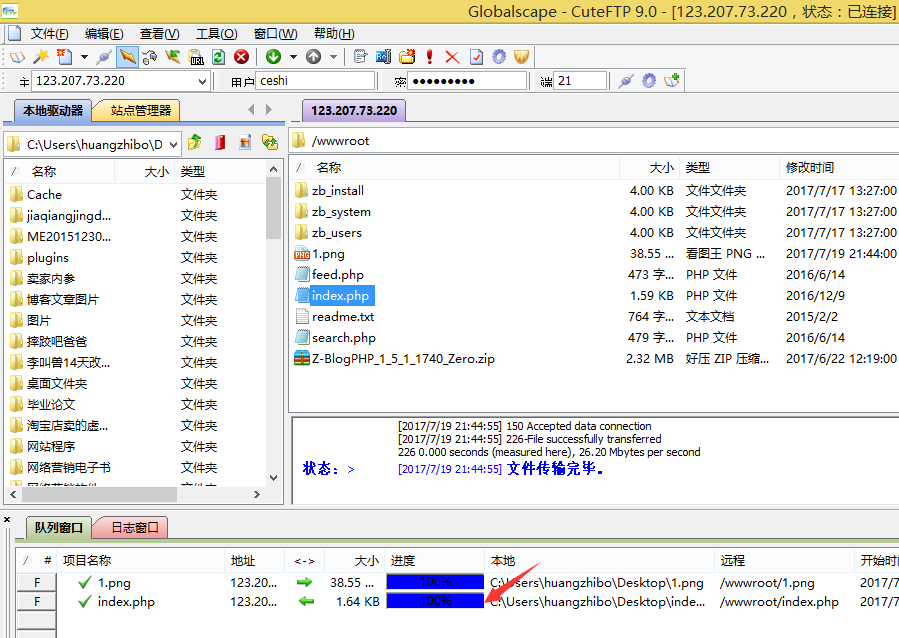Screen dimensions: 899x638
Task: Select readme.txt in remote file list
Action: click(342, 316)
